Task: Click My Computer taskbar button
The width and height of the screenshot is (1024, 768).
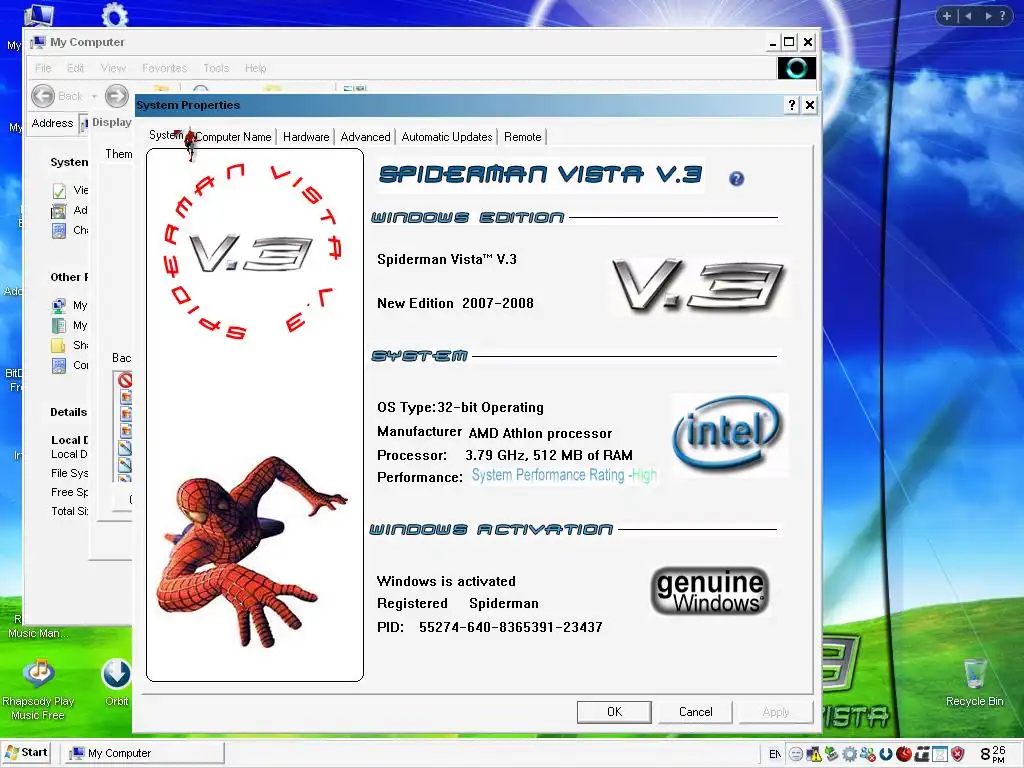Action: [144, 753]
